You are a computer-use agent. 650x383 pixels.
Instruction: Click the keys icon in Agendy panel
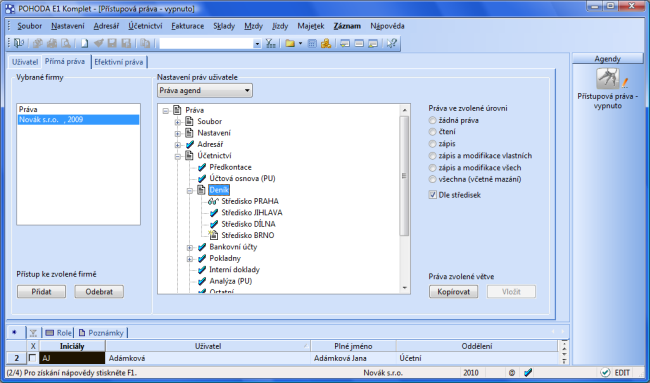608,79
